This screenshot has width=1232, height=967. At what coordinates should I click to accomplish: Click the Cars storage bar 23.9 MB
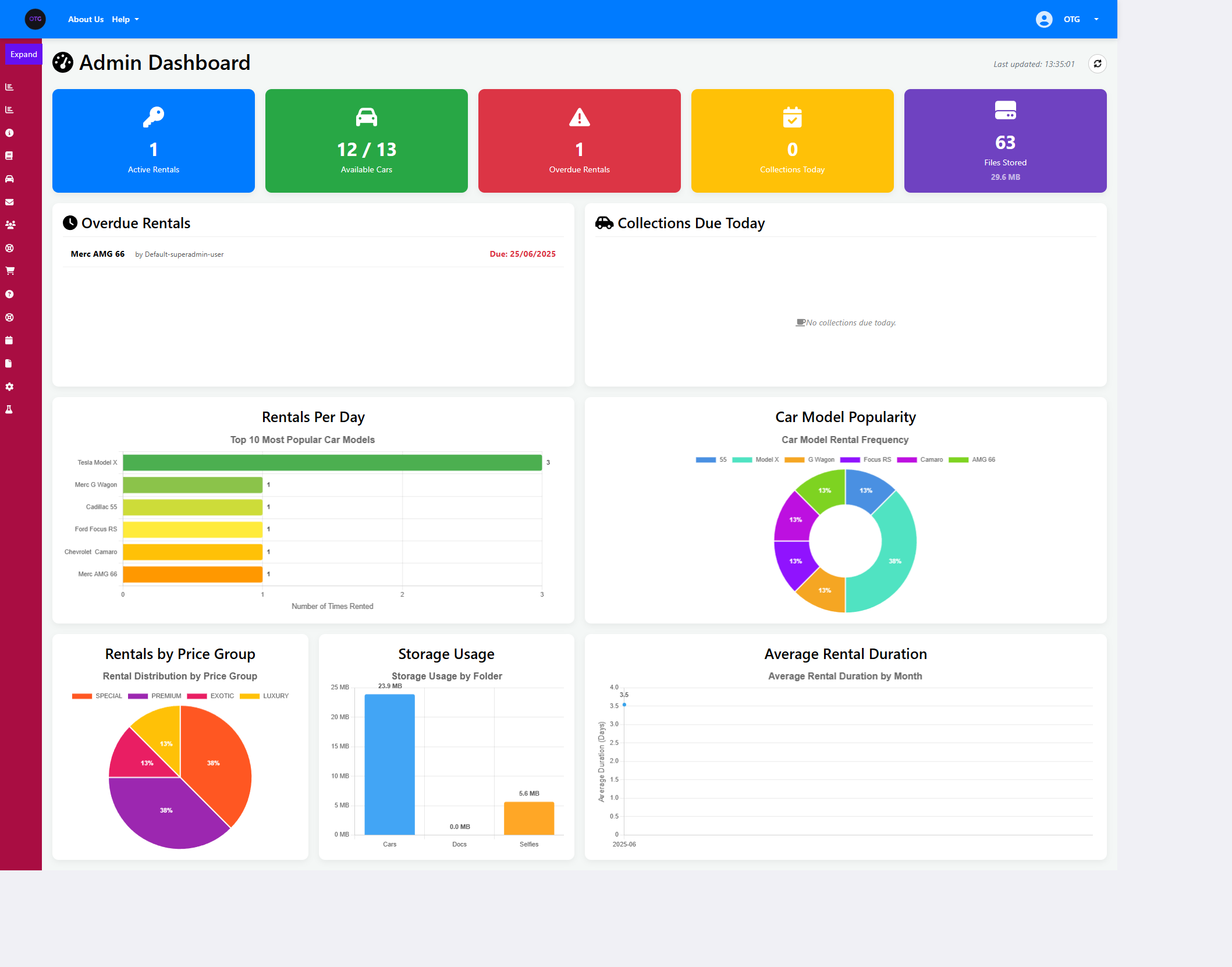pyautogui.click(x=390, y=764)
